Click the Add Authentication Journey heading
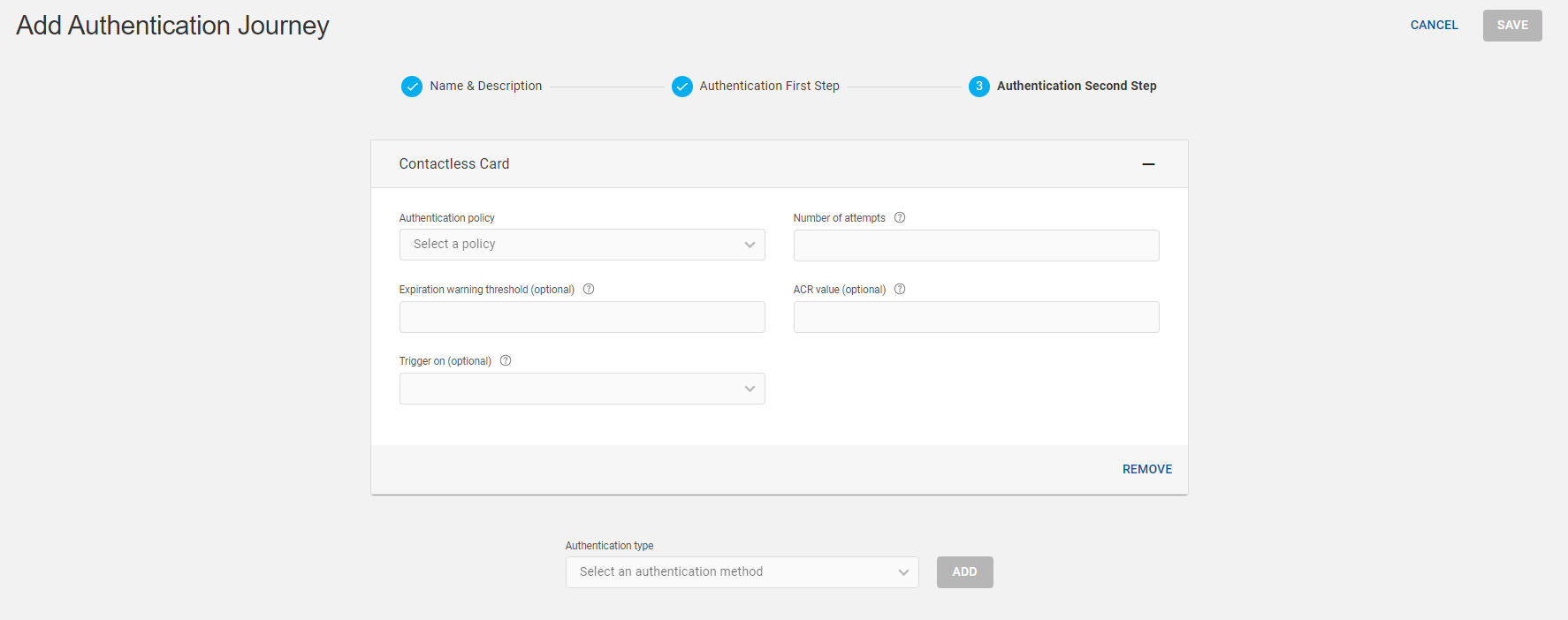 (172, 26)
